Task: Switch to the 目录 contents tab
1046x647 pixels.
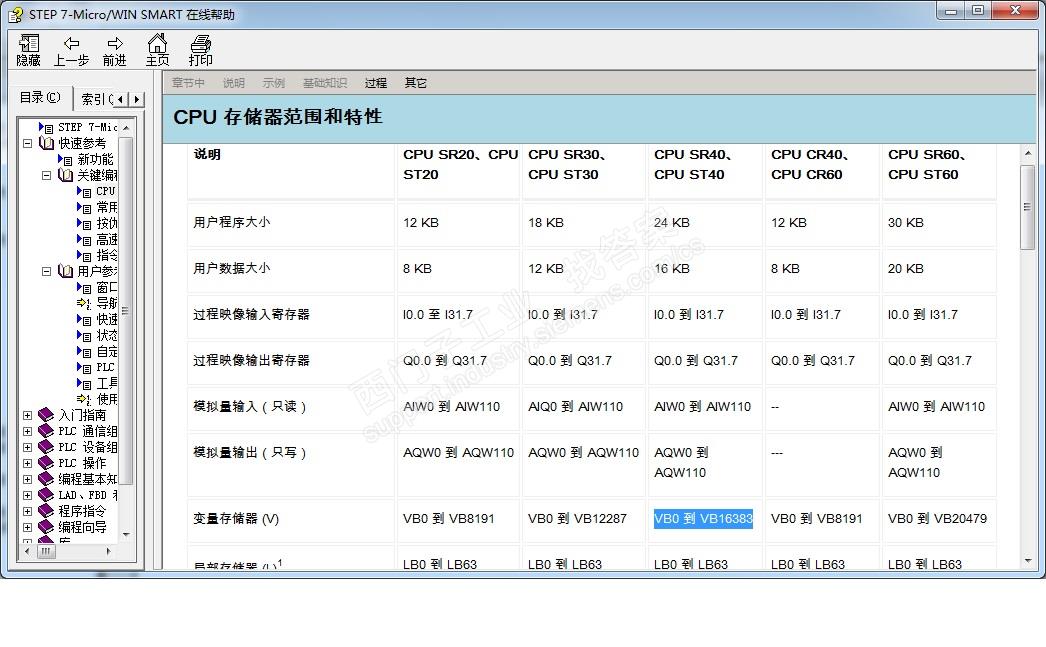Action: tap(39, 97)
